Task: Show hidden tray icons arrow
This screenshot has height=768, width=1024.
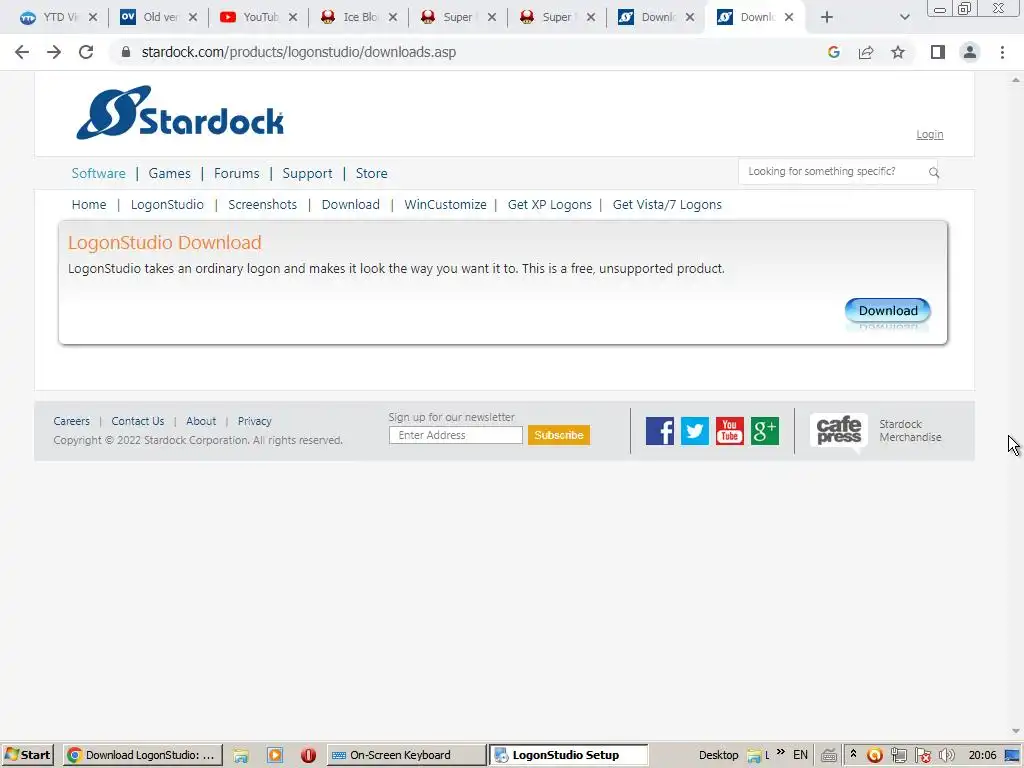Action: (x=853, y=754)
